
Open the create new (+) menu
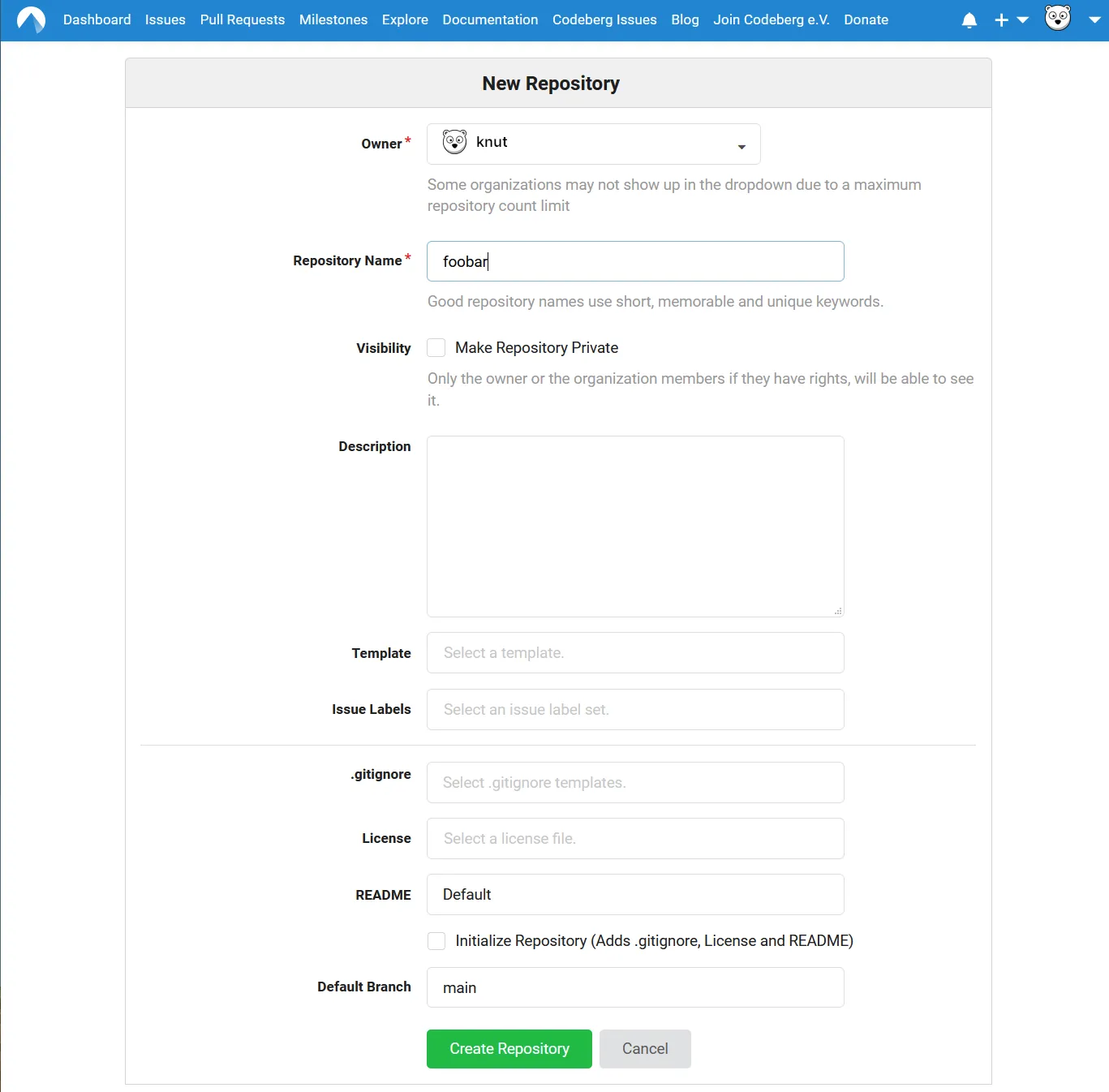pos(1000,19)
